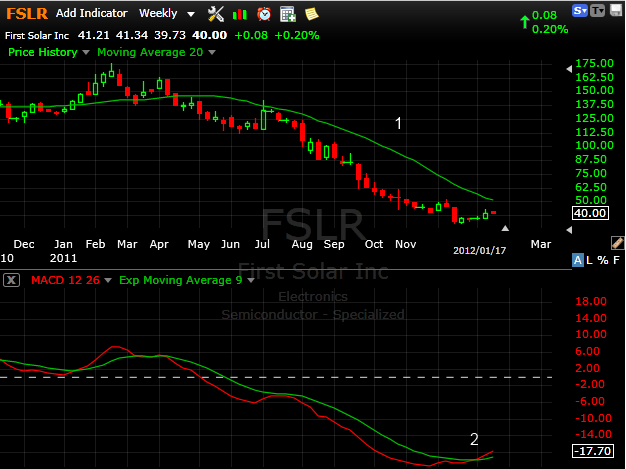626x469 pixels.
Task: Click the save disk icon
Action: tap(616, 10)
